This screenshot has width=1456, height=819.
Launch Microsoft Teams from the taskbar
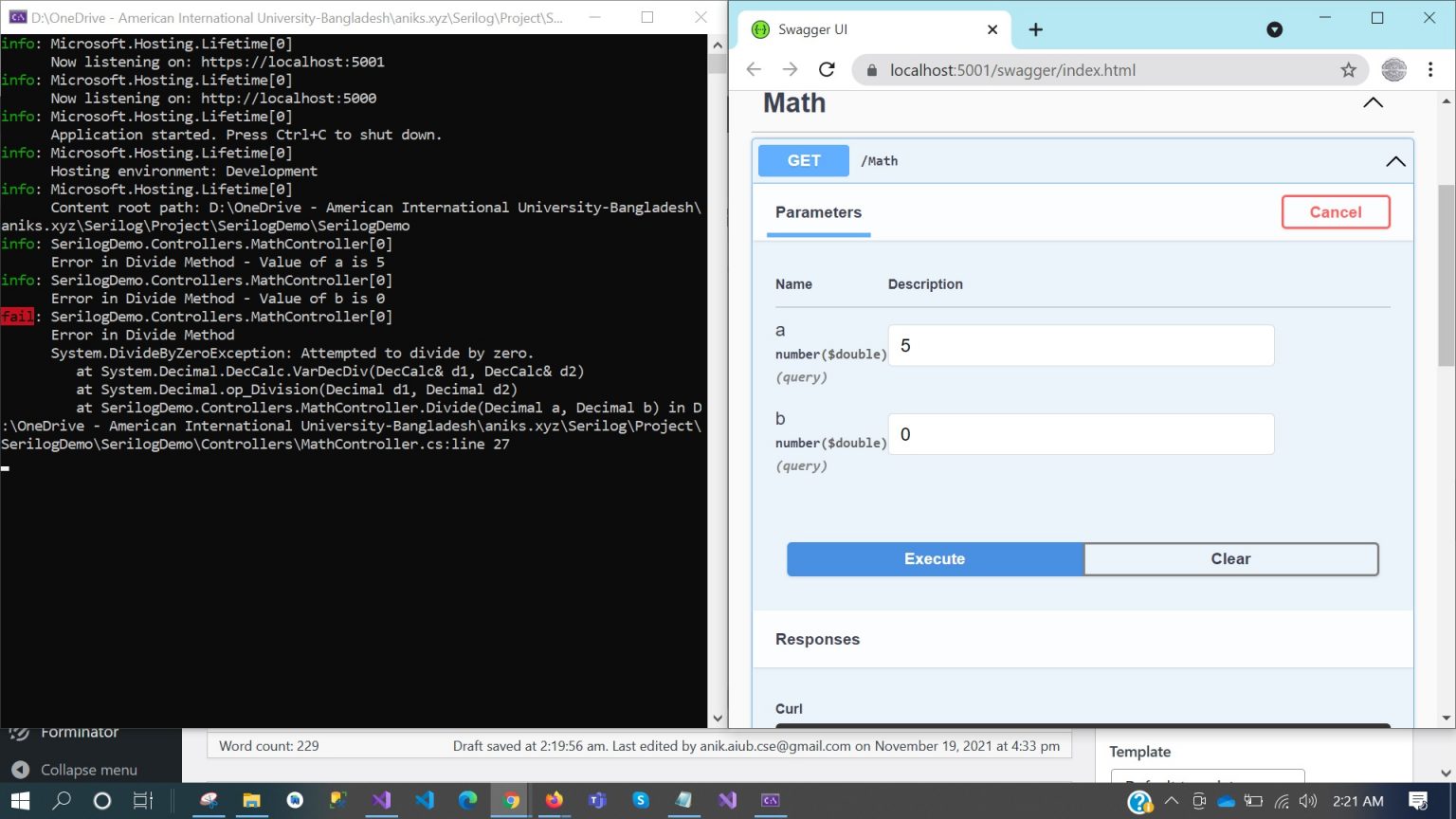point(596,801)
